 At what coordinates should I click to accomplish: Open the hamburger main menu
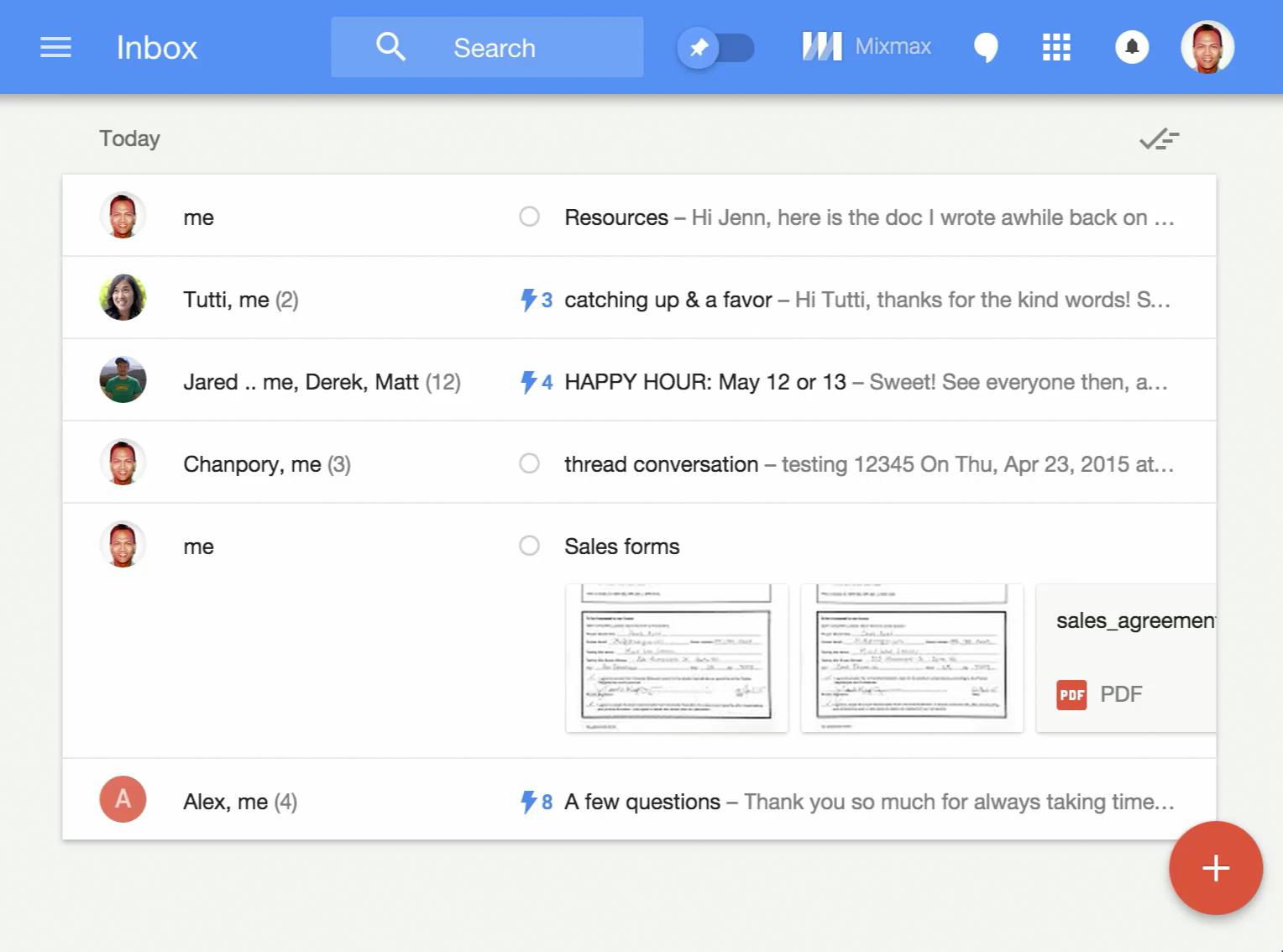coord(55,47)
